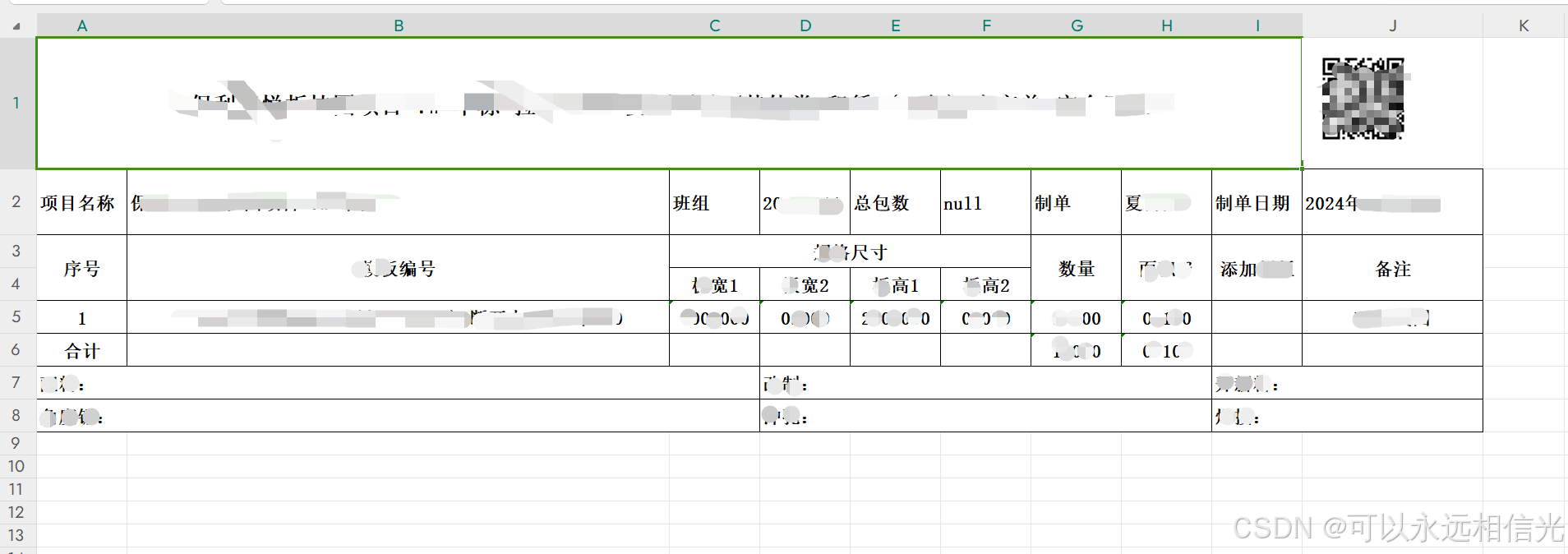This screenshot has width=1568, height=554.
Task: Select column H header
Action: pyautogui.click(x=1167, y=25)
